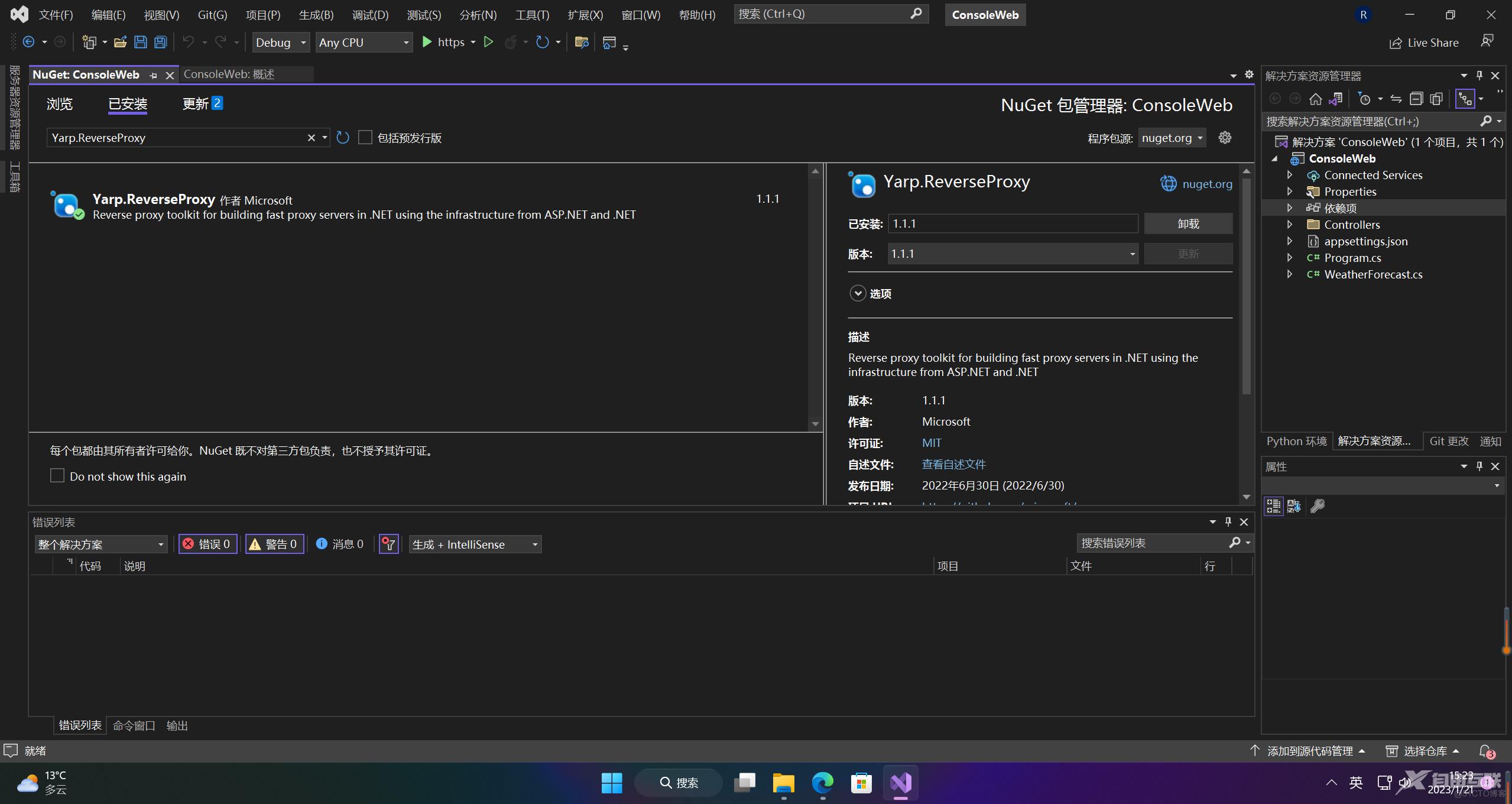This screenshot has height=804, width=1512.
Task: Open the Git(G) menu
Action: [x=212, y=15]
